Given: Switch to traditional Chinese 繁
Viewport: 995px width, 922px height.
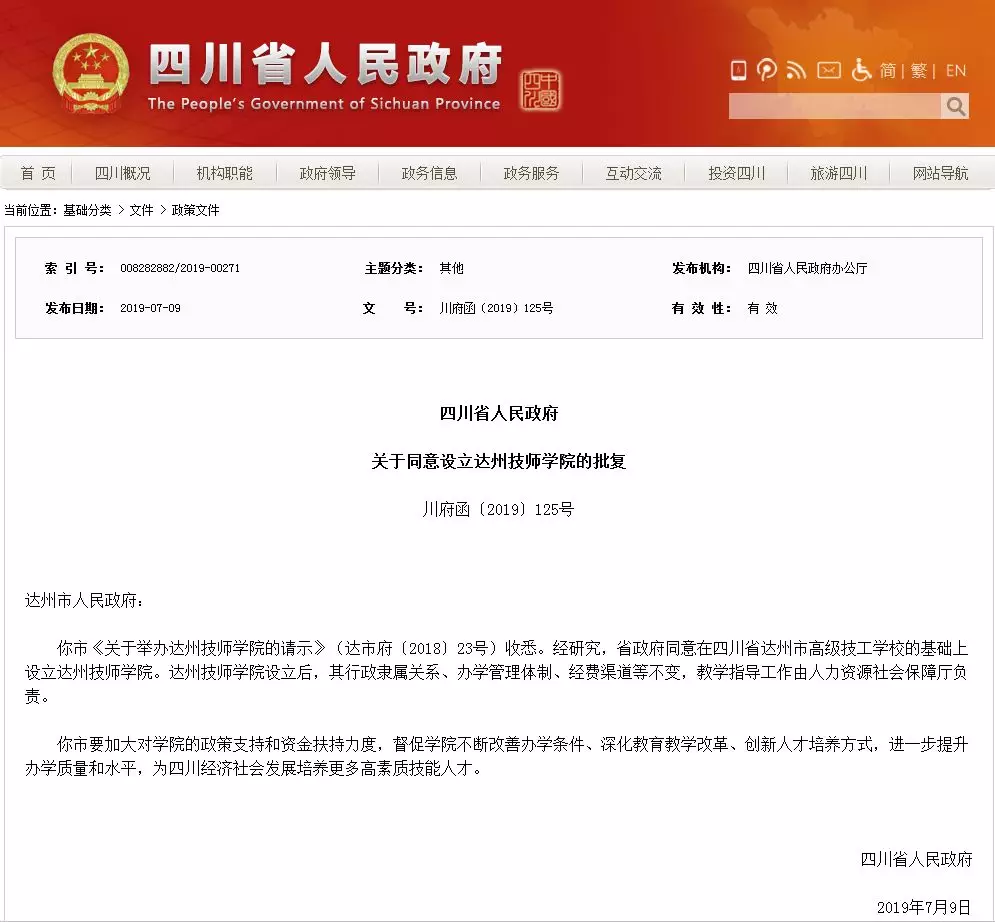Looking at the screenshot, I should click(x=918, y=70).
